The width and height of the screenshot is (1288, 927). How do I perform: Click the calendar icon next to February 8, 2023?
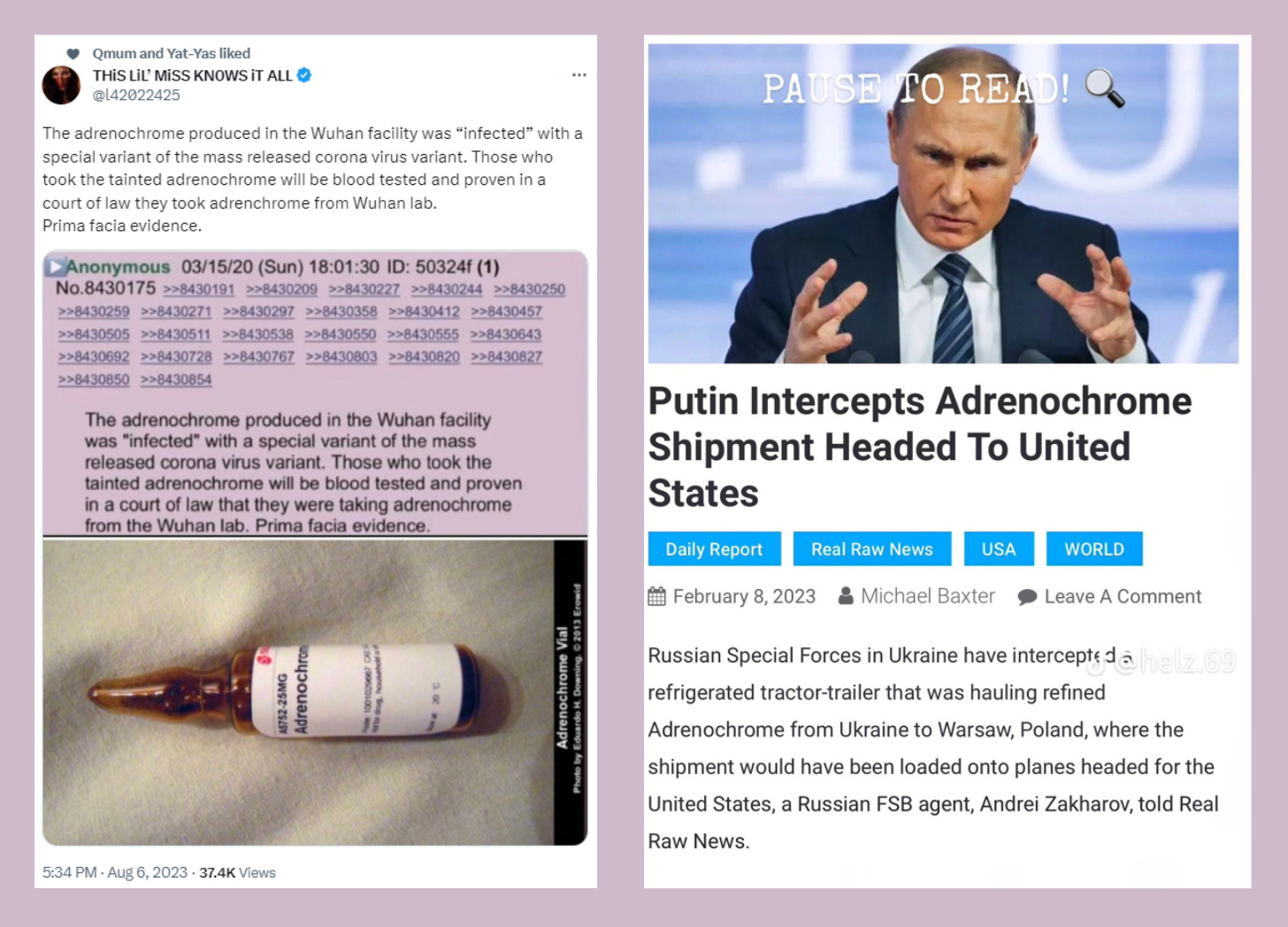656,596
